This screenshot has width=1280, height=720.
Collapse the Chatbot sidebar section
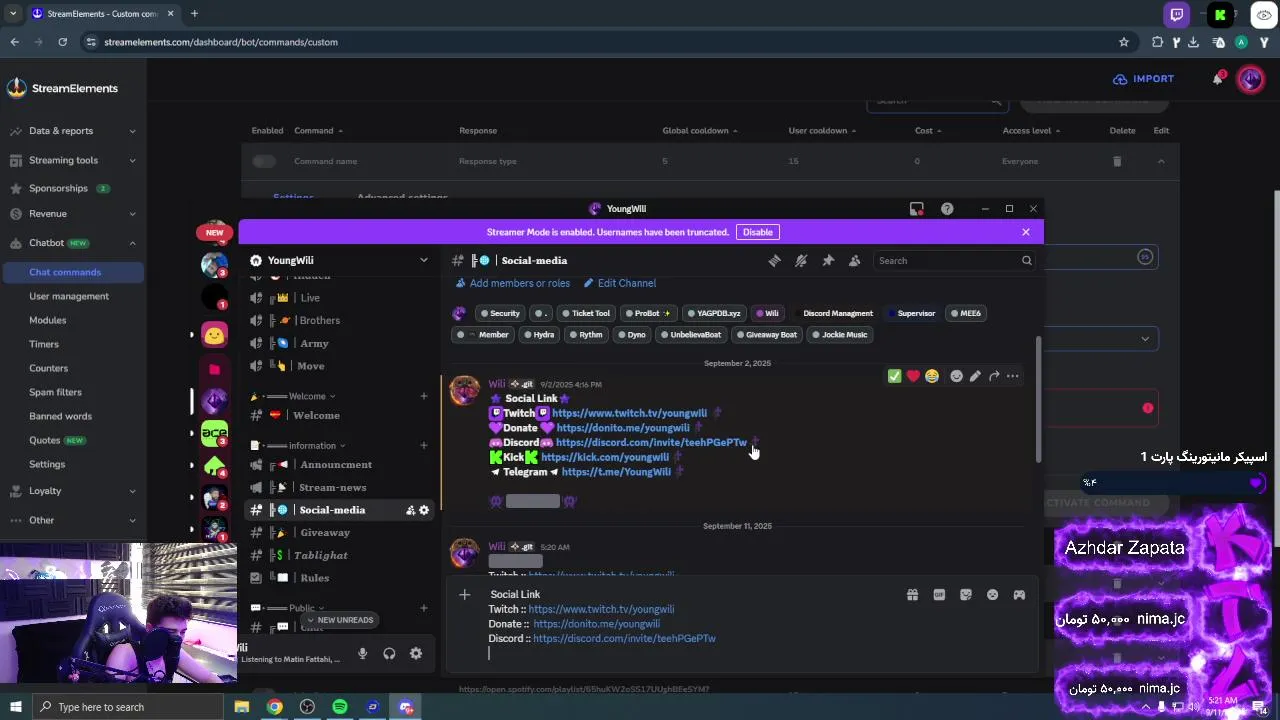tap(132, 243)
